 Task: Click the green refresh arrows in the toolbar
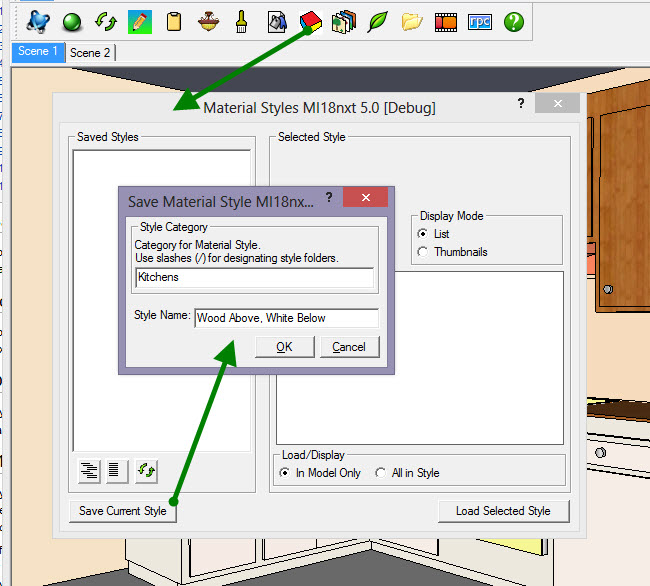tap(106, 20)
